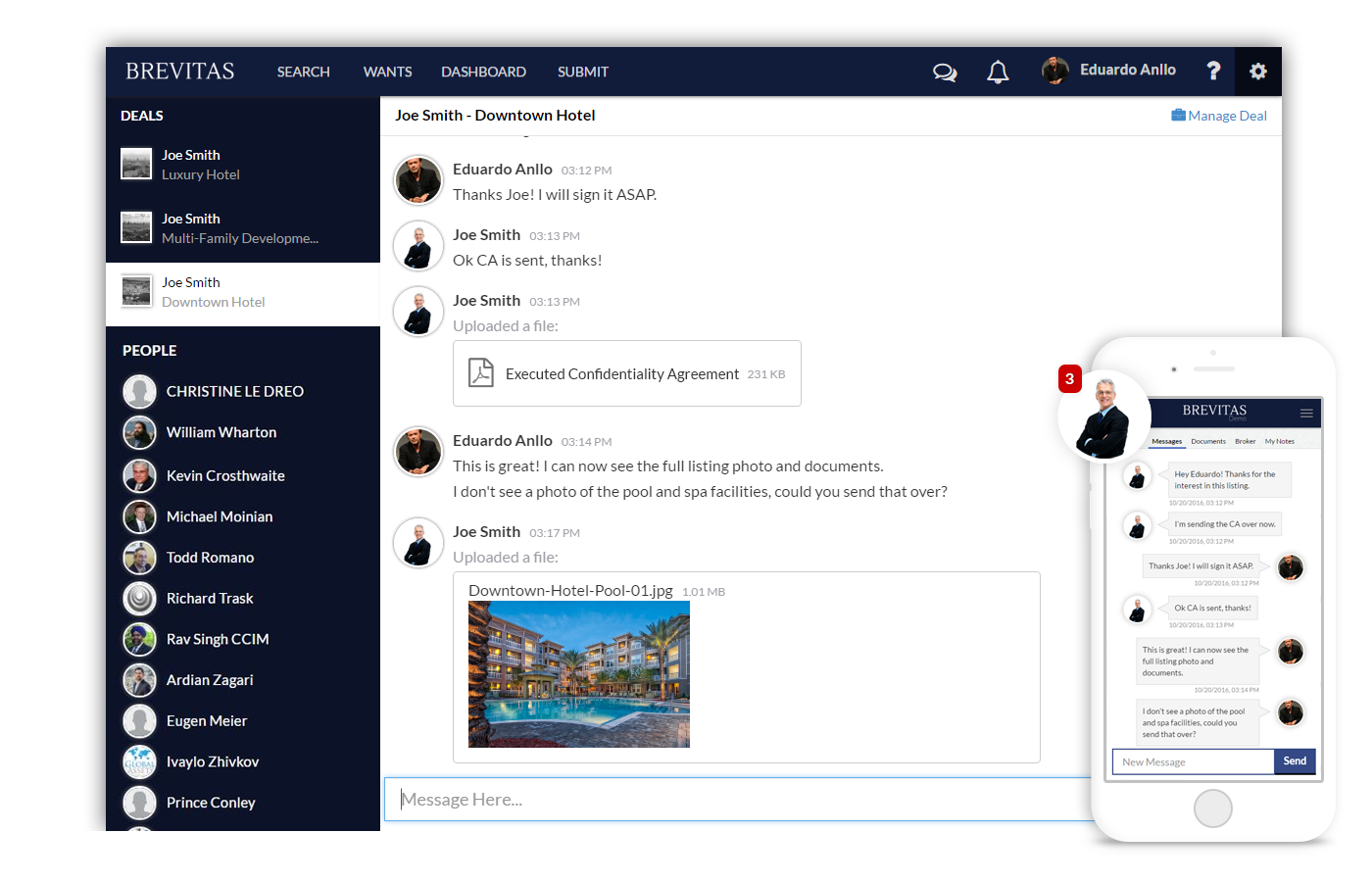This screenshot has height=882, width=1372.
Task: Click Todd Romano's avatar
Action: (140, 558)
